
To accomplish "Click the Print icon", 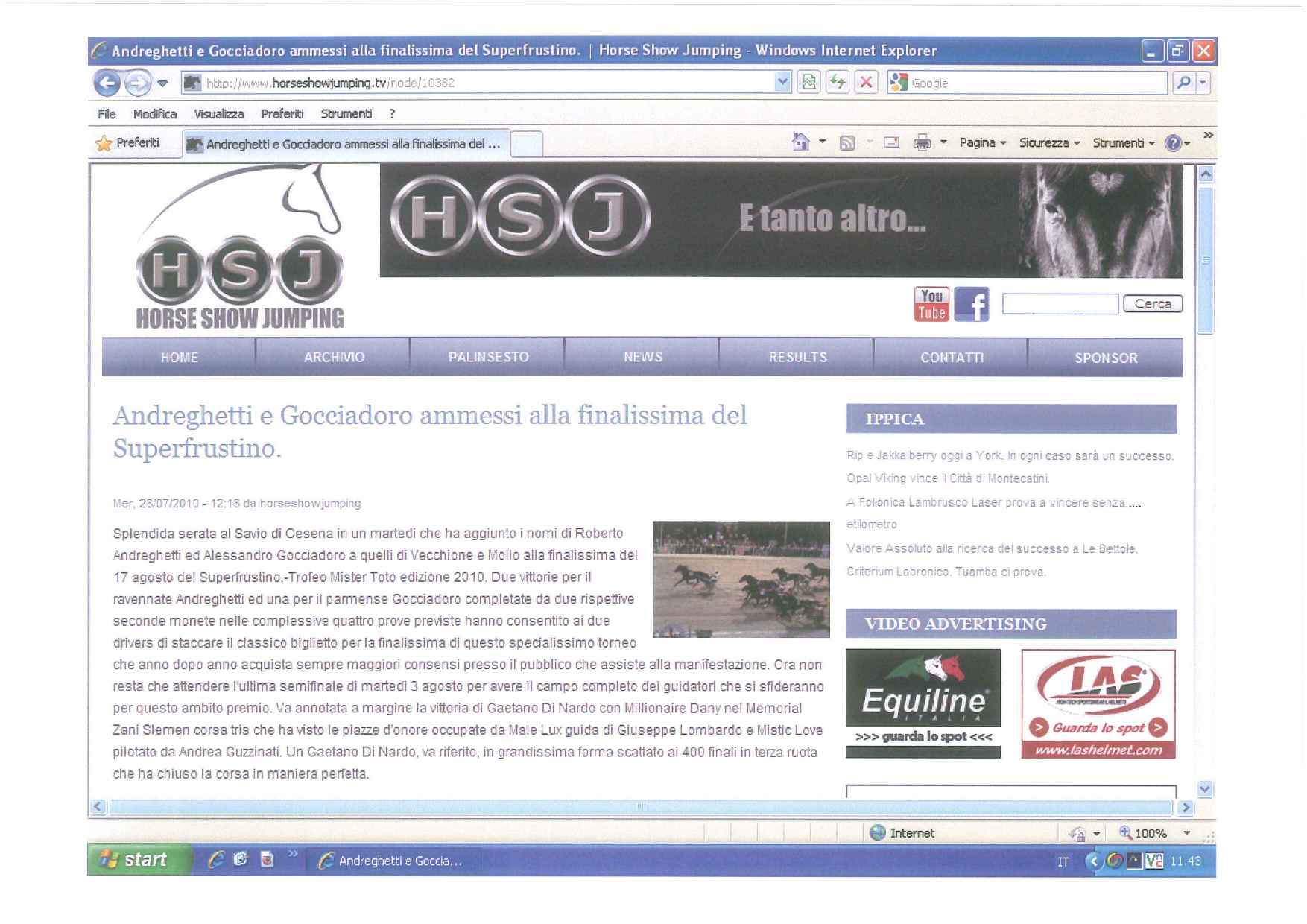I will pyautogui.click(x=922, y=142).
